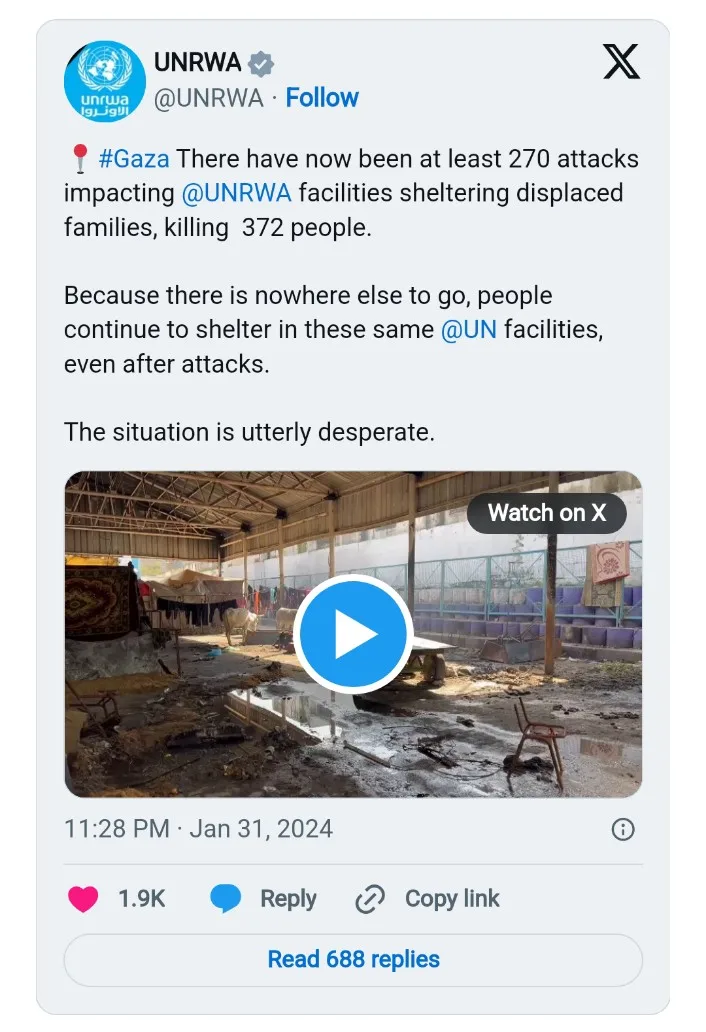The width and height of the screenshot is (706, 1032).
Task: Like the tweet with the heart icon
Action: [x=83, y=899]
